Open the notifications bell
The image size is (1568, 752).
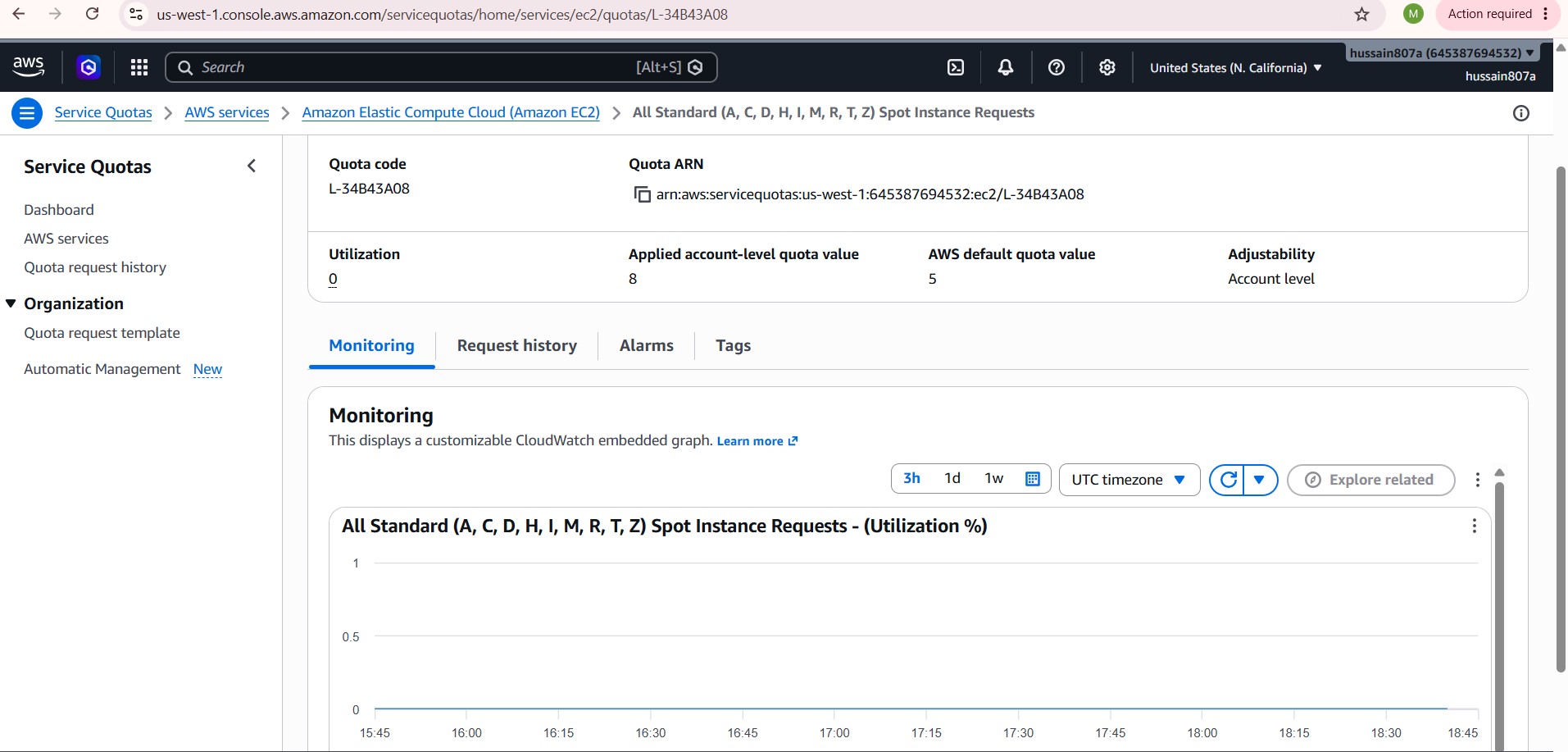1006,67
